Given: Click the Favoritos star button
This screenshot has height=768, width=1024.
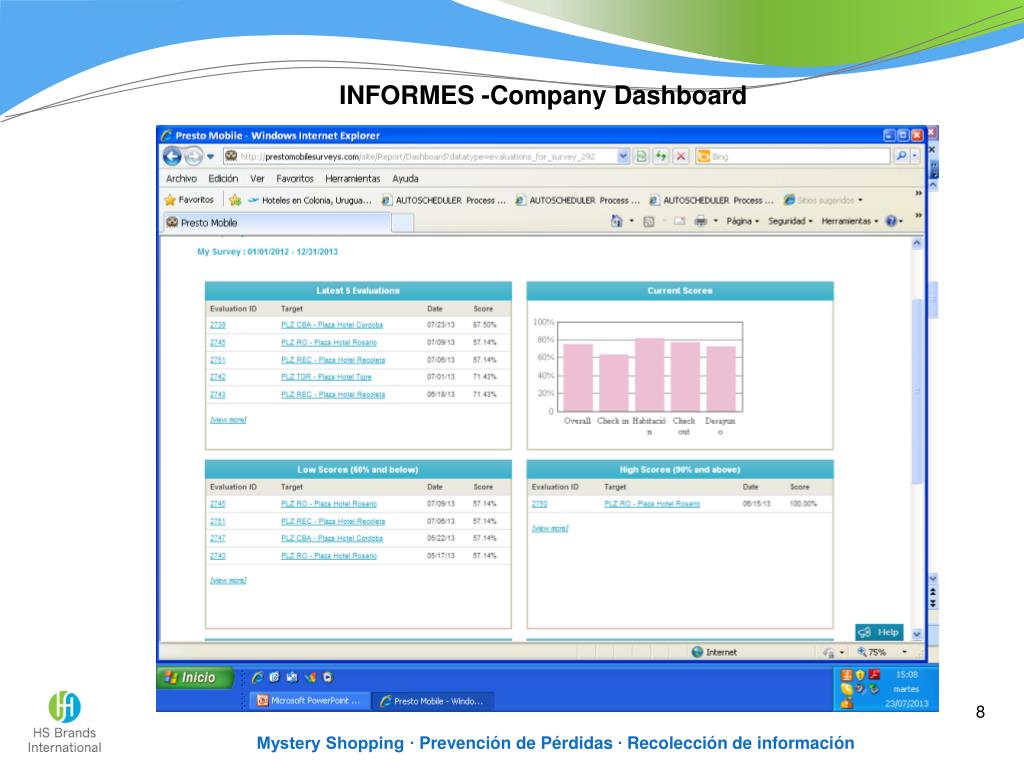Looking at the screenshot, I should [189, 200].
